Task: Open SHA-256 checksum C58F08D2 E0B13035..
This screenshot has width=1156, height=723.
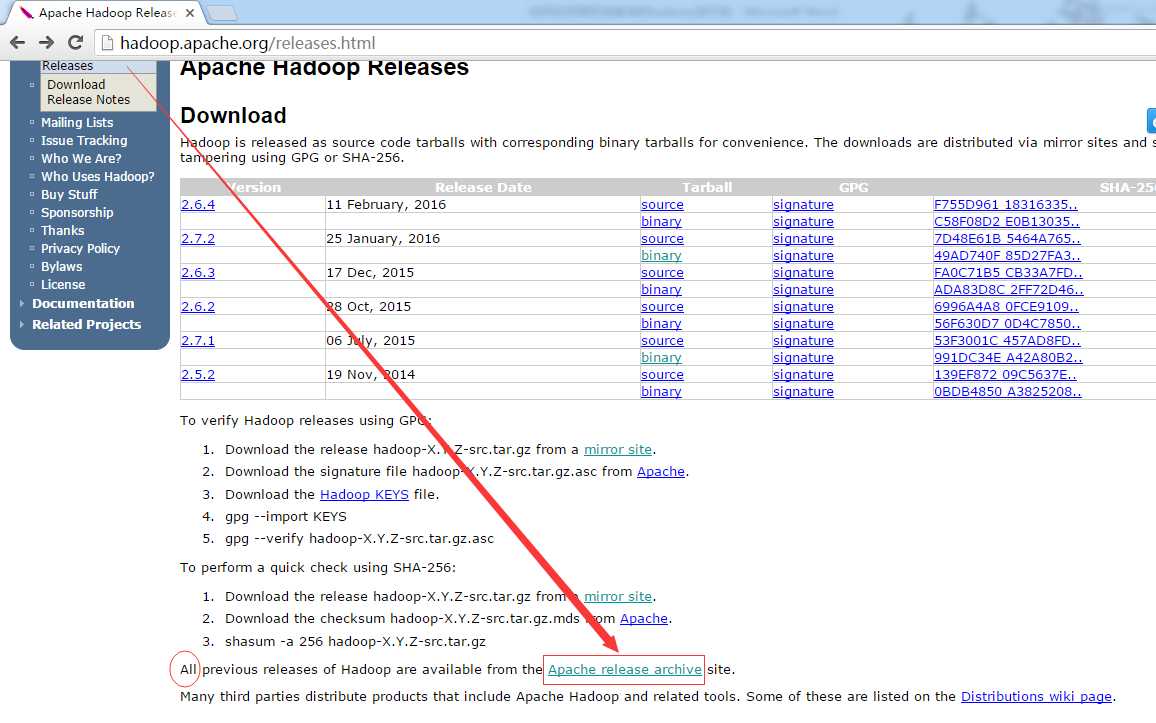Action: 1006,222
